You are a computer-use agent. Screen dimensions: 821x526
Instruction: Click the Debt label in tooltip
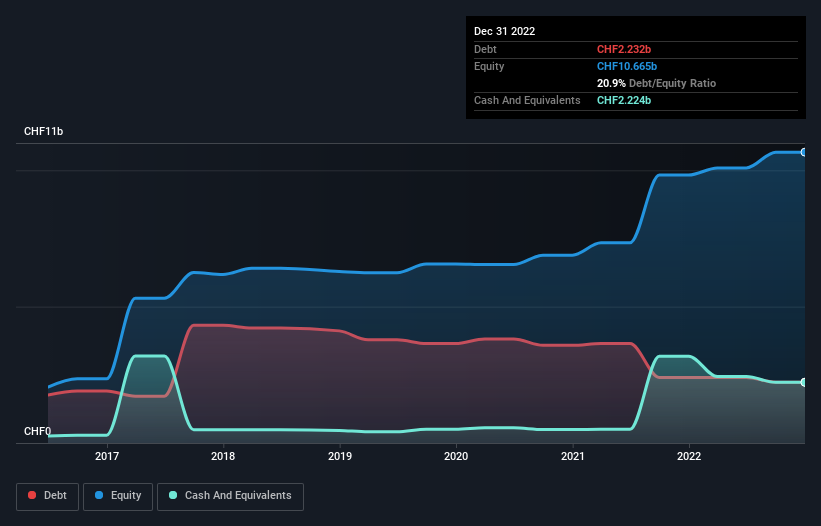pos(485,49)
